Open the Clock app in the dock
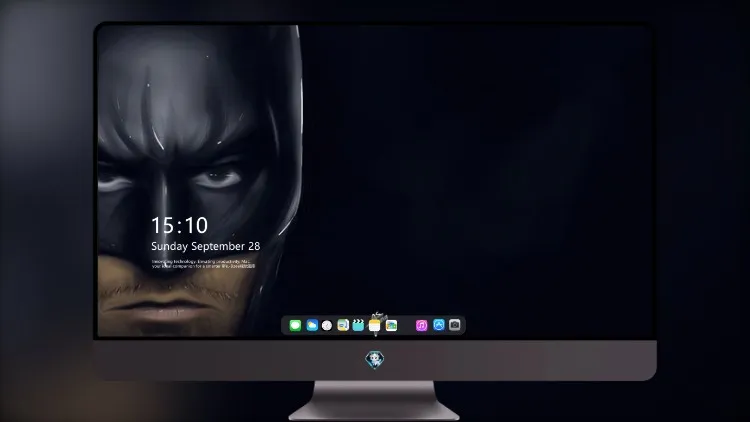This screenshot has height=422, width=750. click(327, 325)
